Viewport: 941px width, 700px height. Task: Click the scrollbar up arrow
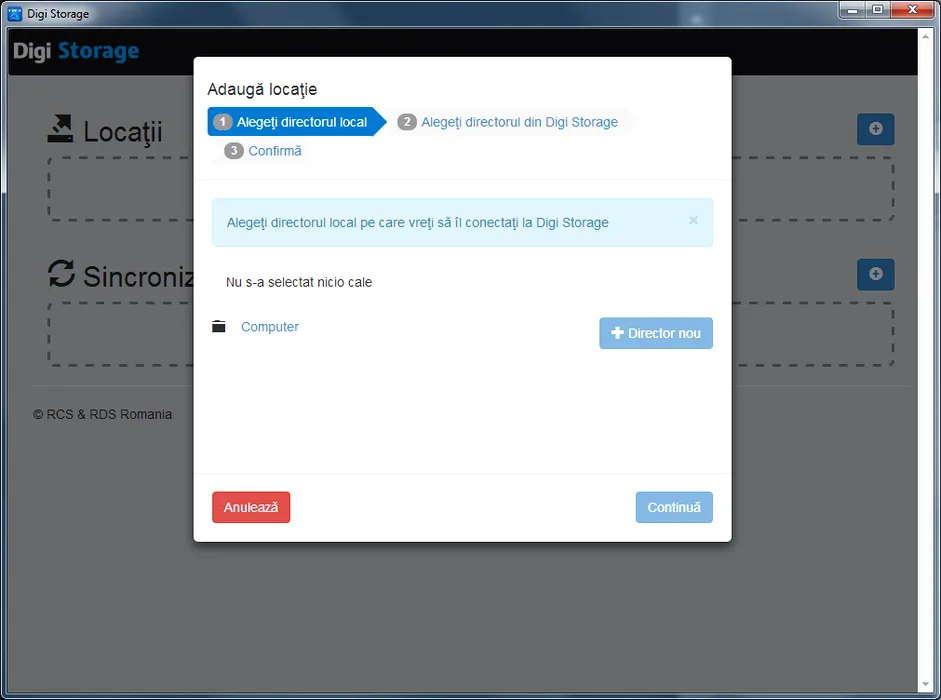click(x=926, y=36)
